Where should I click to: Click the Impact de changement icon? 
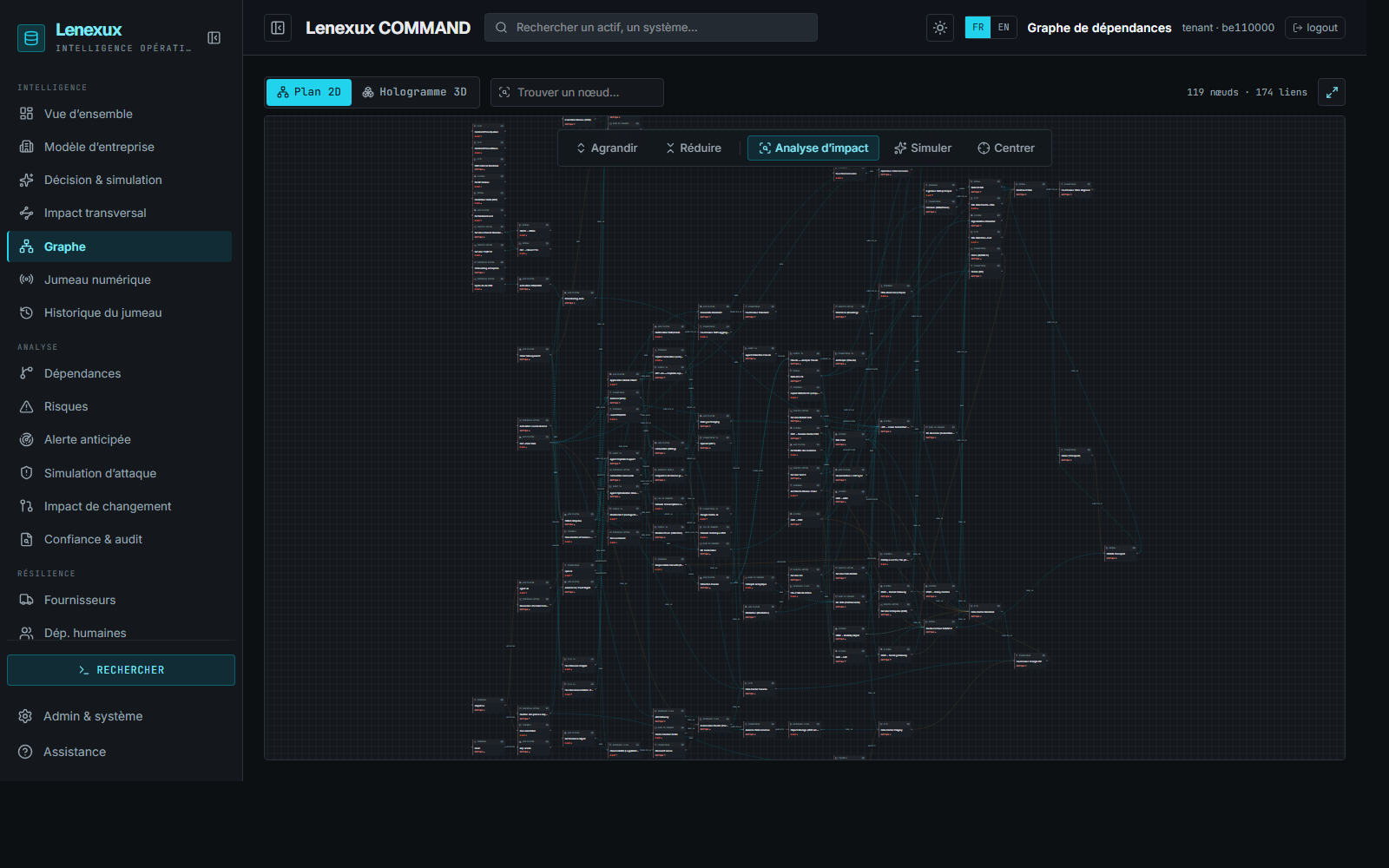[27, 506]
